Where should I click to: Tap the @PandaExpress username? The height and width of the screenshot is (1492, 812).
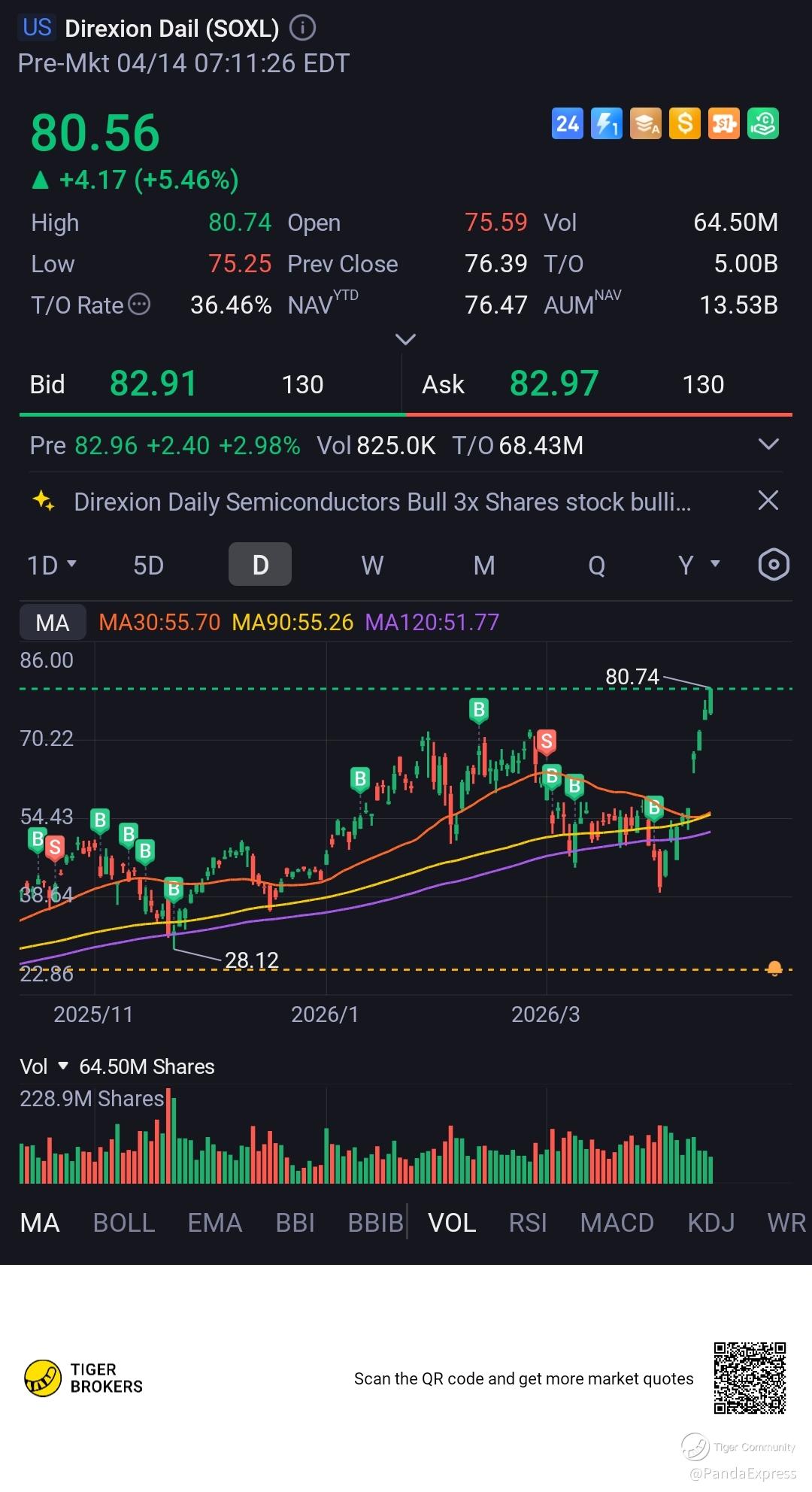click(743, 1472)
